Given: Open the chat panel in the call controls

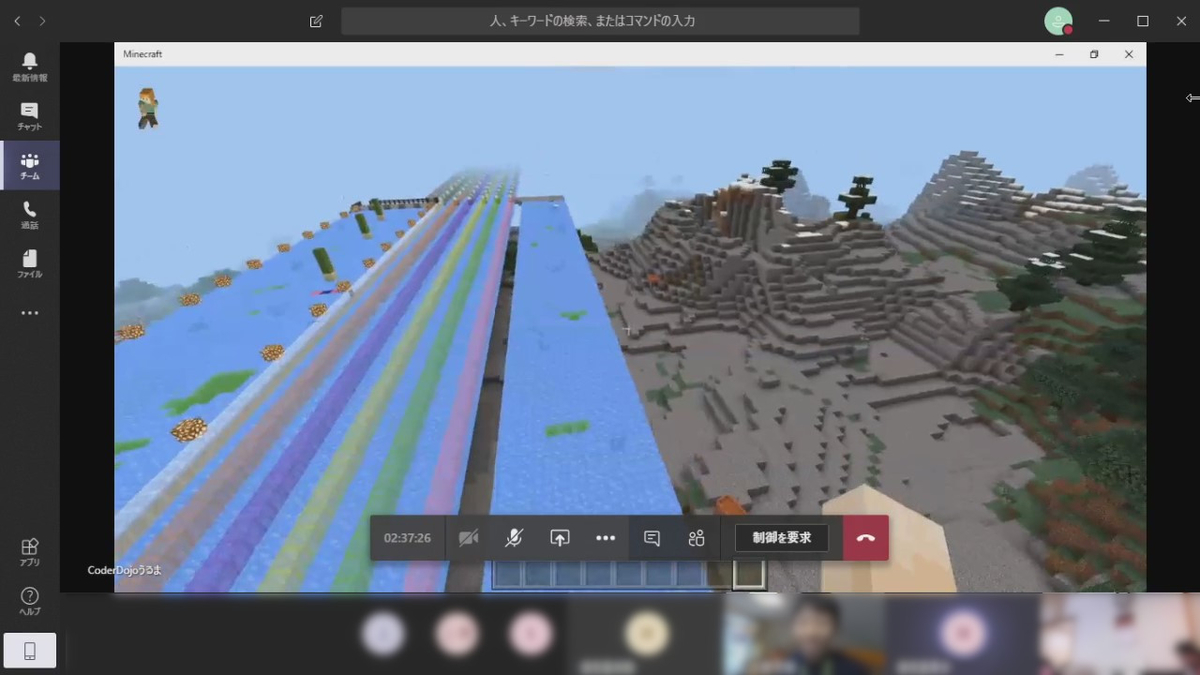Looking at the screenshot, I should point(651,537).
